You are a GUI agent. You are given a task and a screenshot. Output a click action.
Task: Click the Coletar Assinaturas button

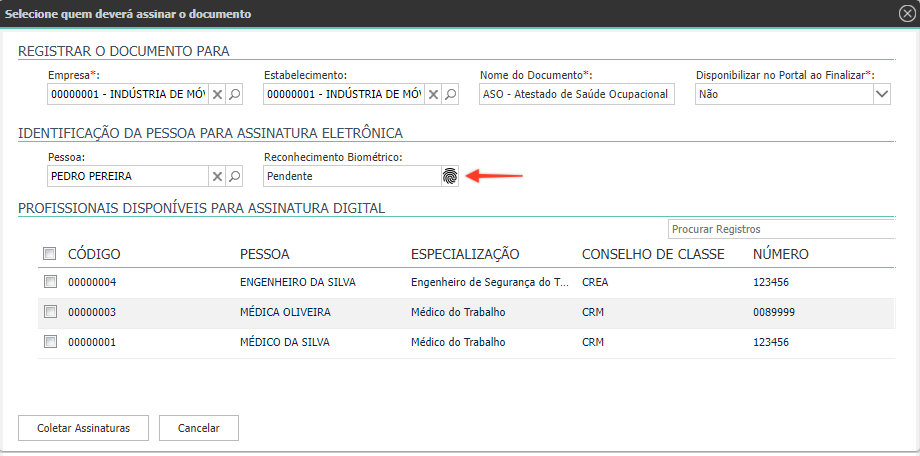coord(83,428)
